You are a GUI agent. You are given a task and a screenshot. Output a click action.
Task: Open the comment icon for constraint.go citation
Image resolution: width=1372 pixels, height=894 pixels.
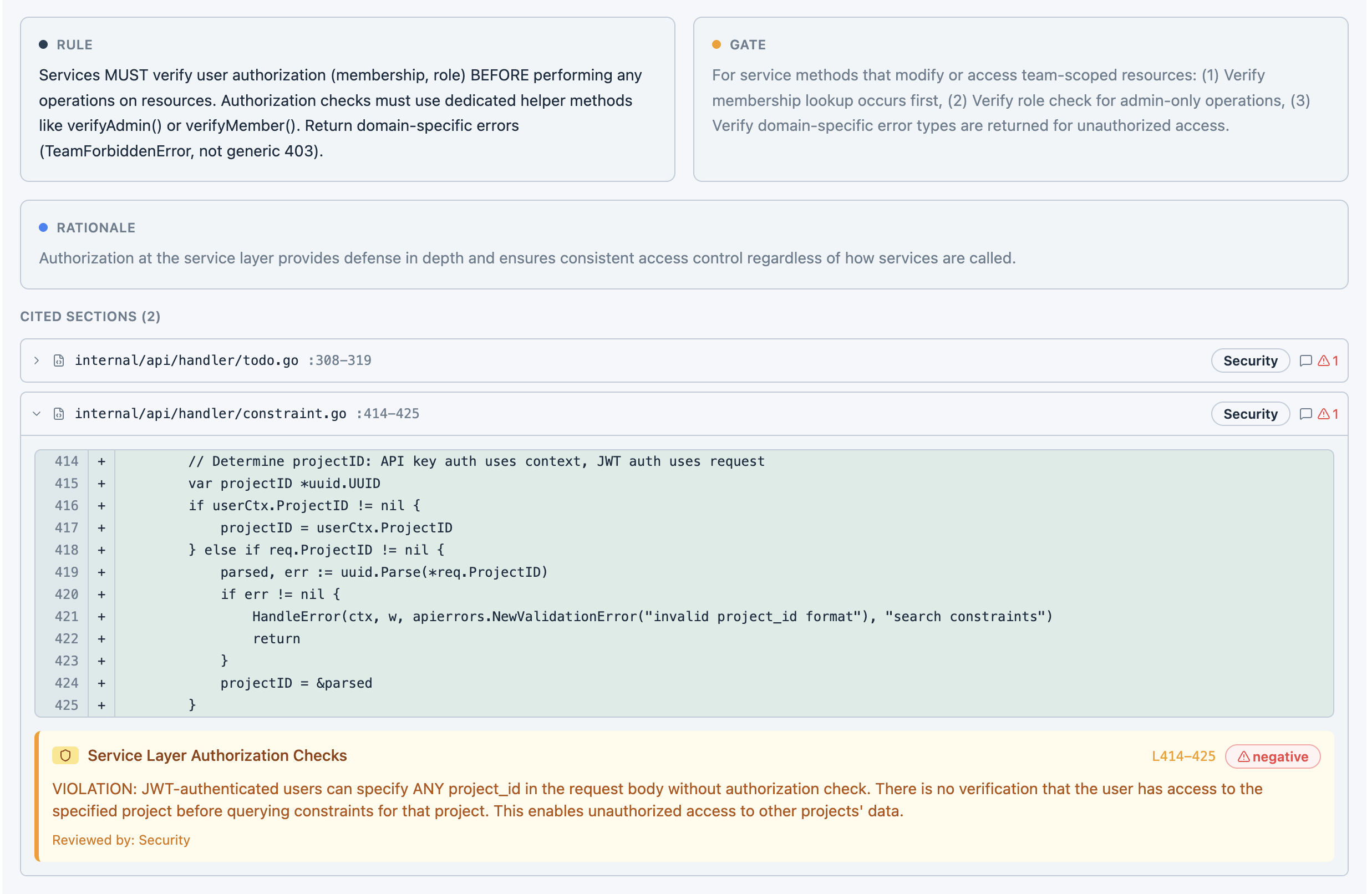[1305, 413]
